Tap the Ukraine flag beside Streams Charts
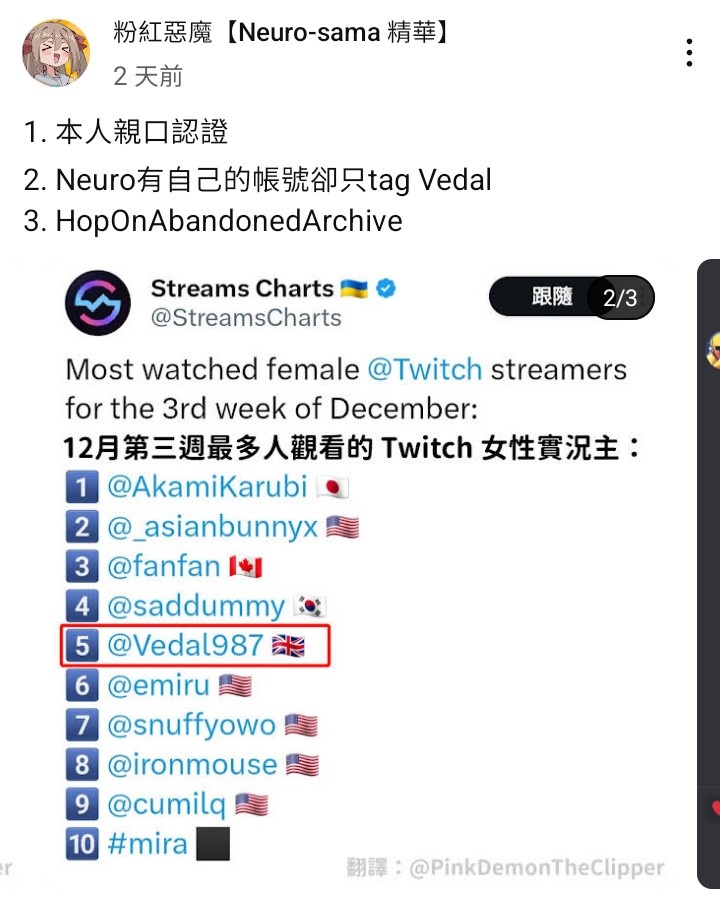Viewport: 720px width, 905px height. click(x=353, y=288)
